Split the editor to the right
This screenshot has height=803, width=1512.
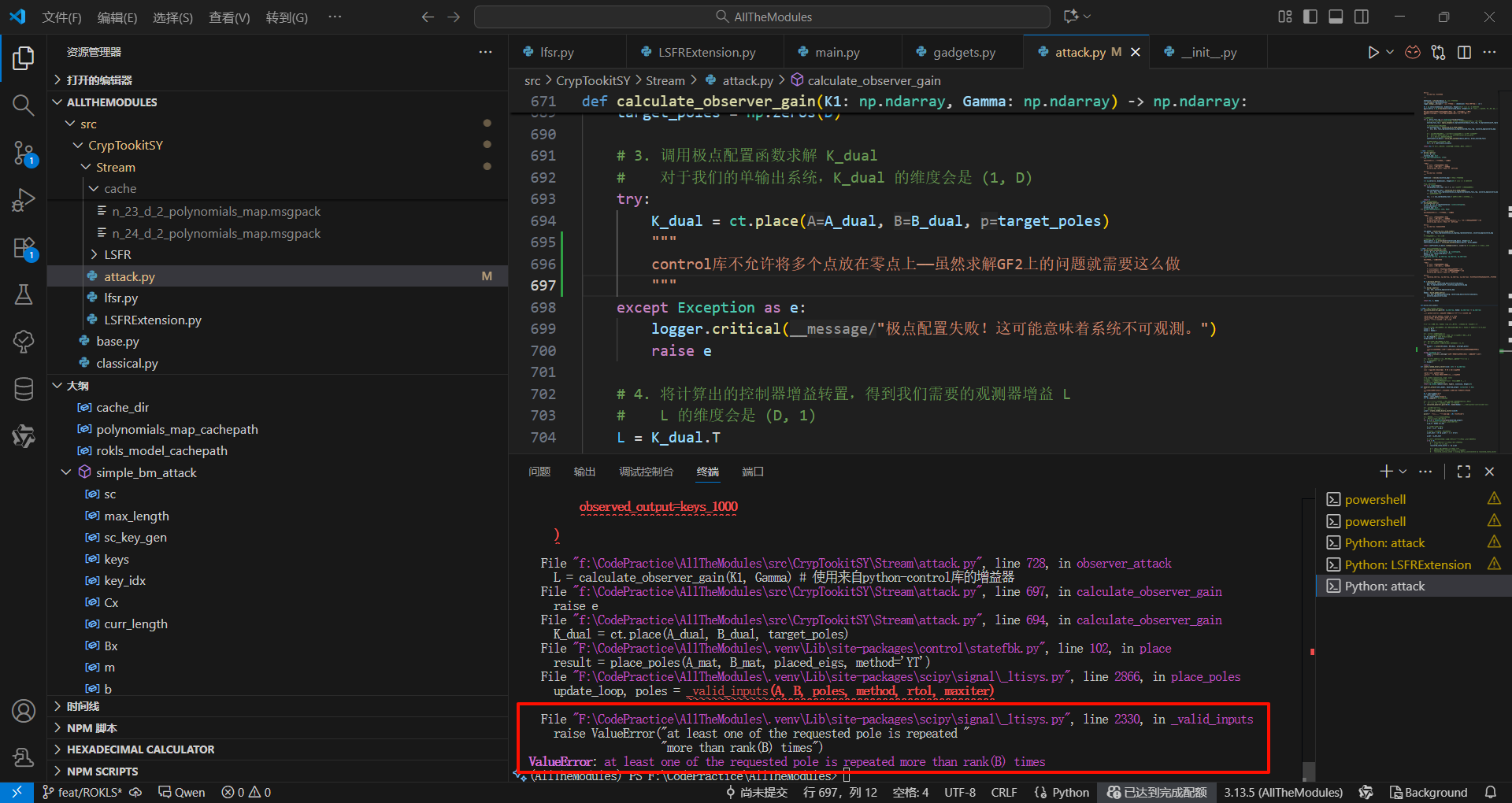pyautogui.click(x=1464, y=52)
